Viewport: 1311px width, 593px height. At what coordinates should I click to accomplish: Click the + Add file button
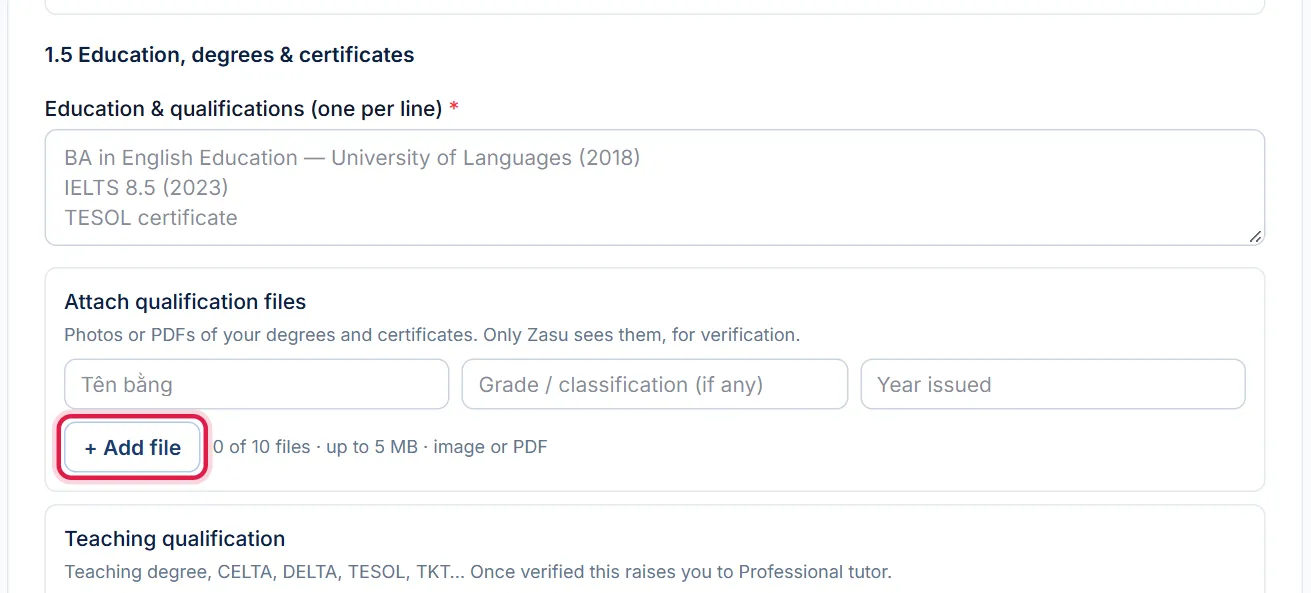[x=133, y=447]
